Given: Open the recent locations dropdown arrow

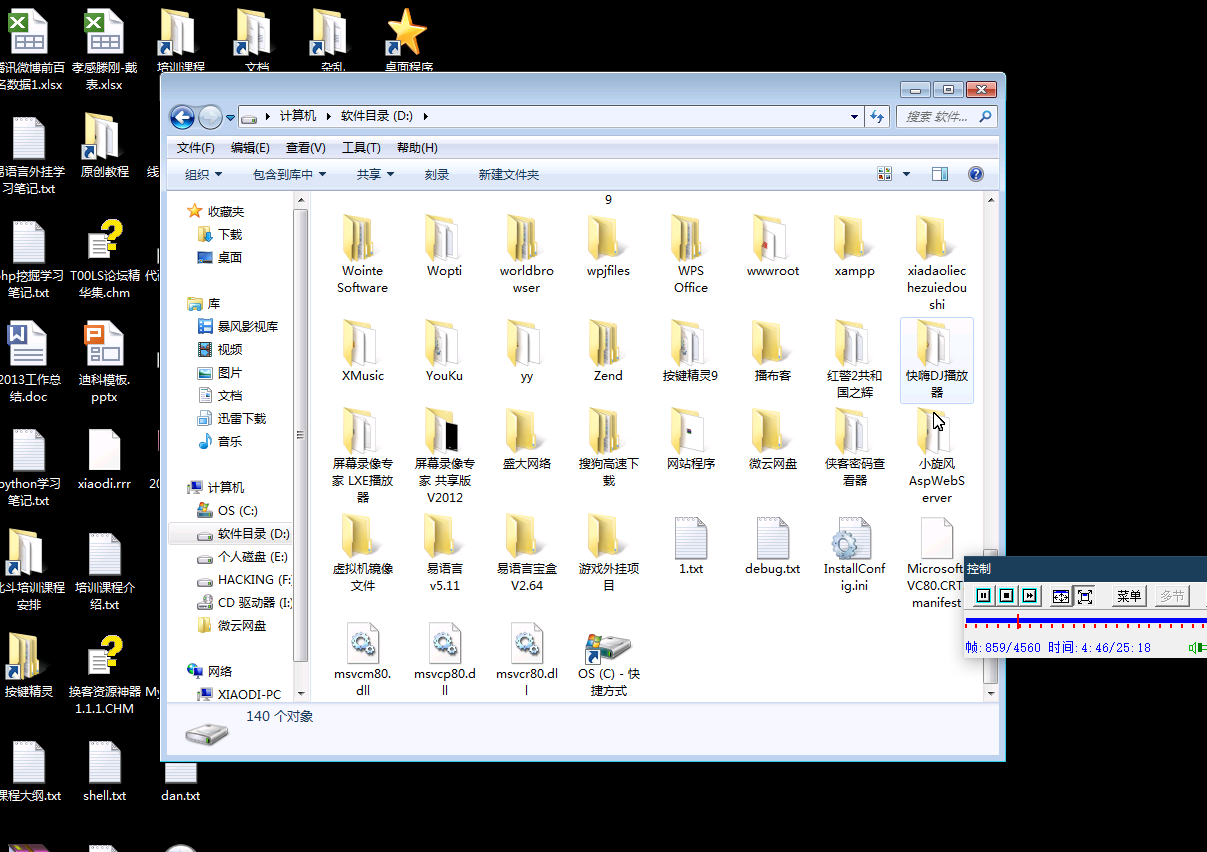Looking at the screenshot, I should coord(231,117).
